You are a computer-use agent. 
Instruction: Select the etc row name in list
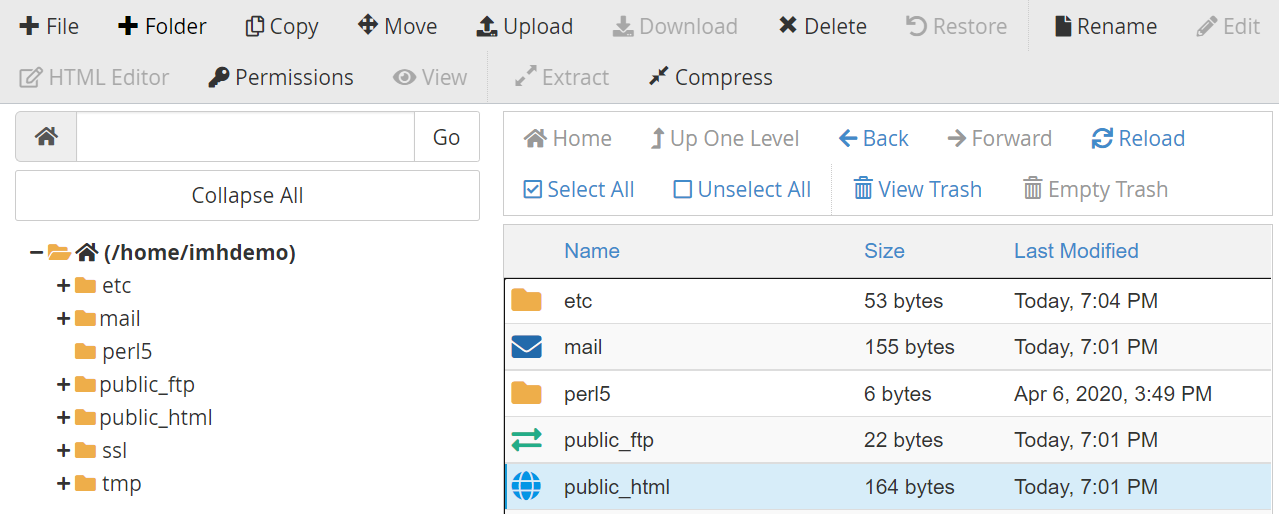[578, 301]
